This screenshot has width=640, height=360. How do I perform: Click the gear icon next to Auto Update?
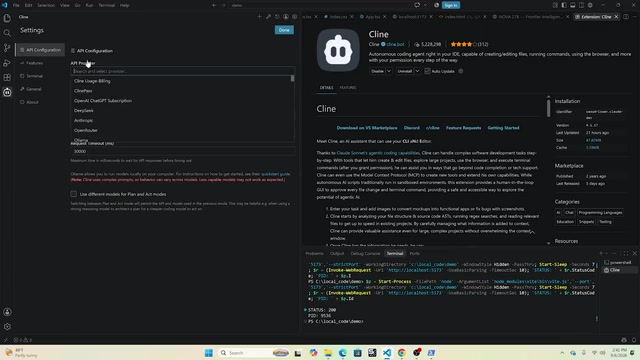click(461, 71)
